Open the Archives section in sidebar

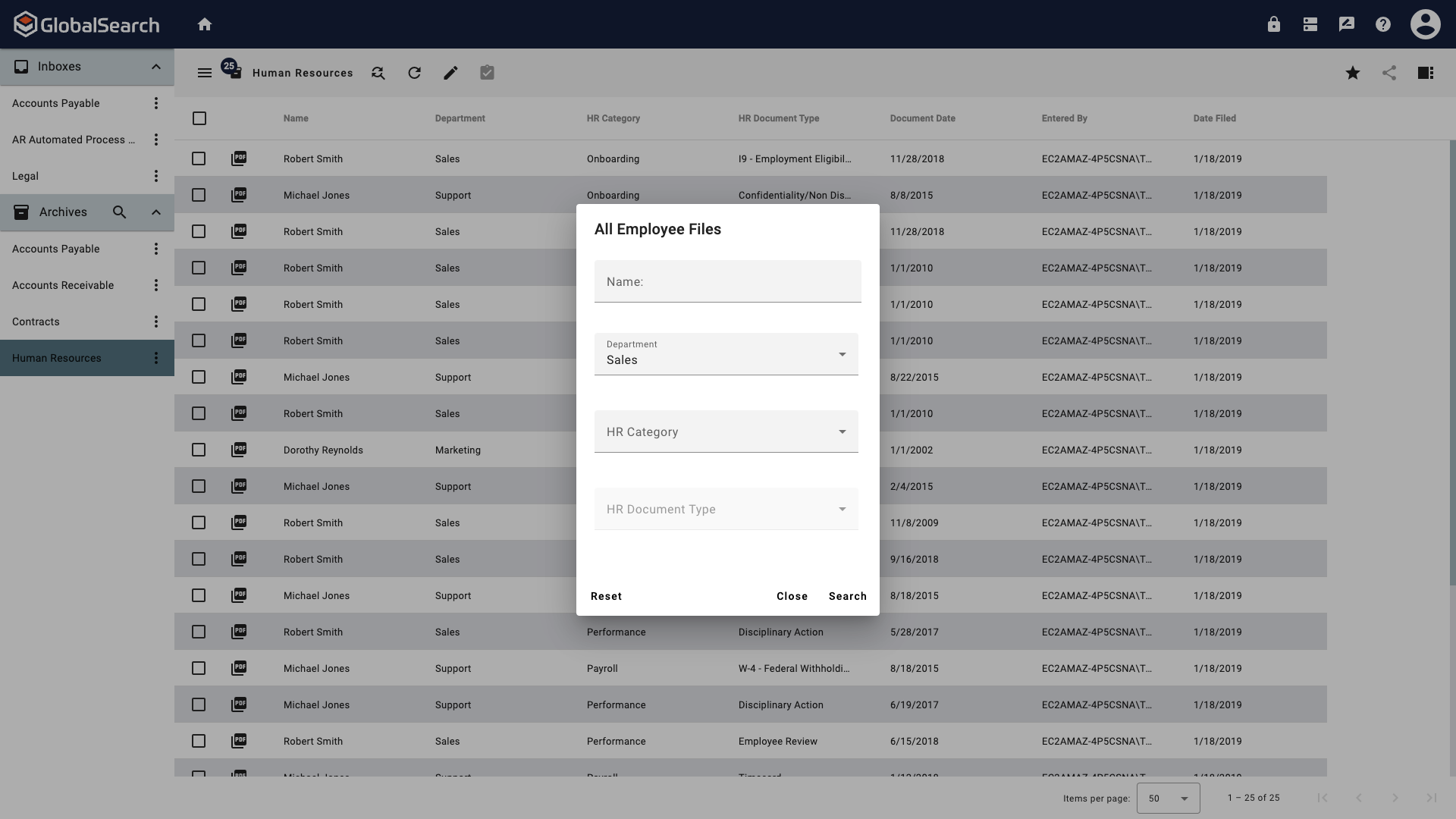[63, 212]
